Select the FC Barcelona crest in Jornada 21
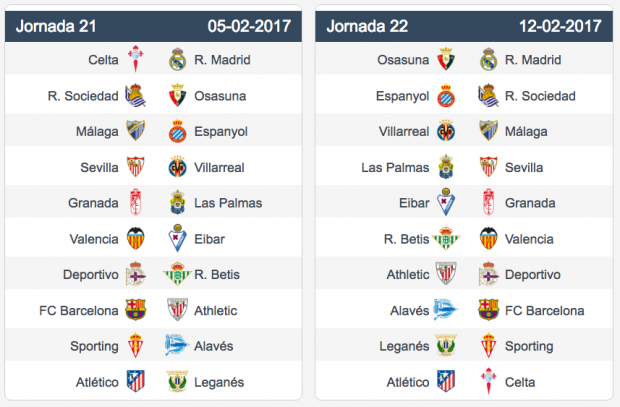This screenshot has height=407, width=620. pyautogui.click(x=136, y=310)
